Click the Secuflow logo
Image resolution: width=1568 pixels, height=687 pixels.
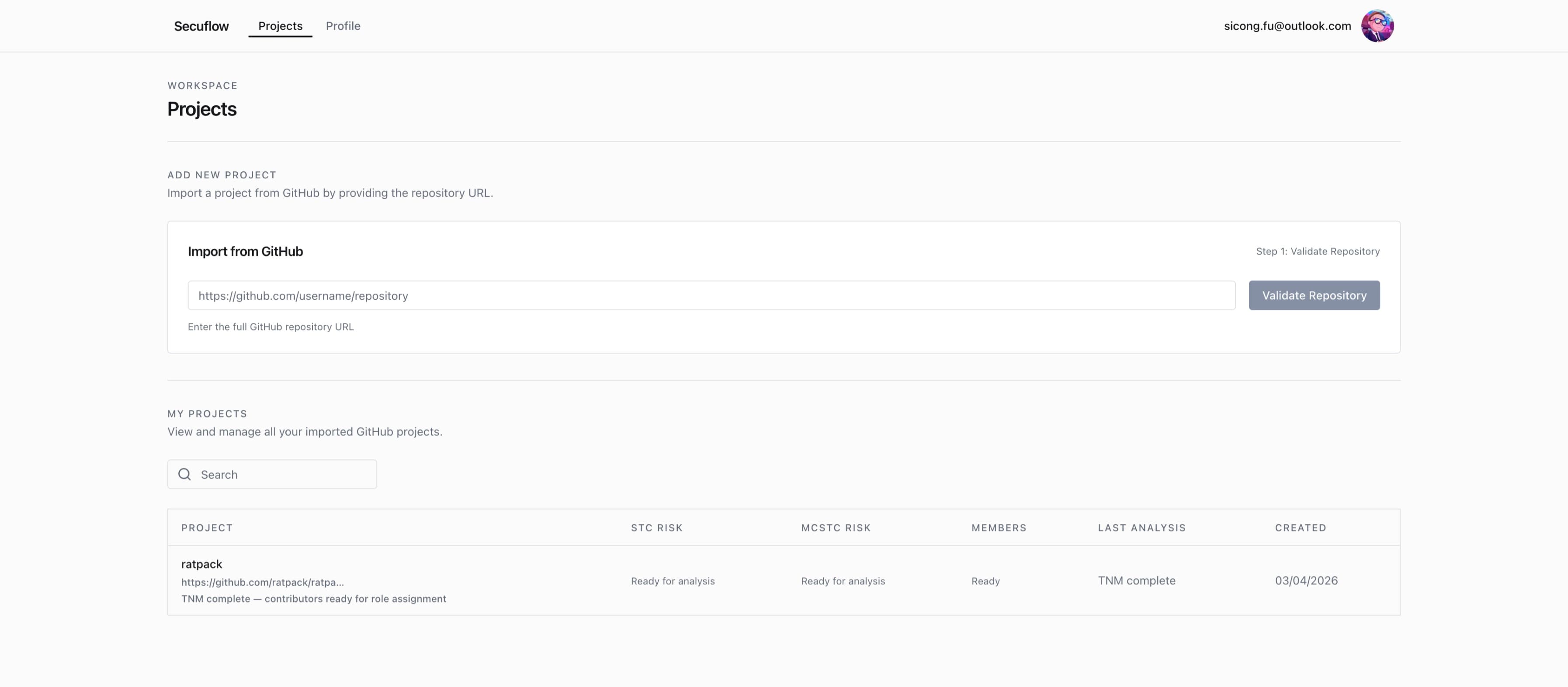coord(201,26)
